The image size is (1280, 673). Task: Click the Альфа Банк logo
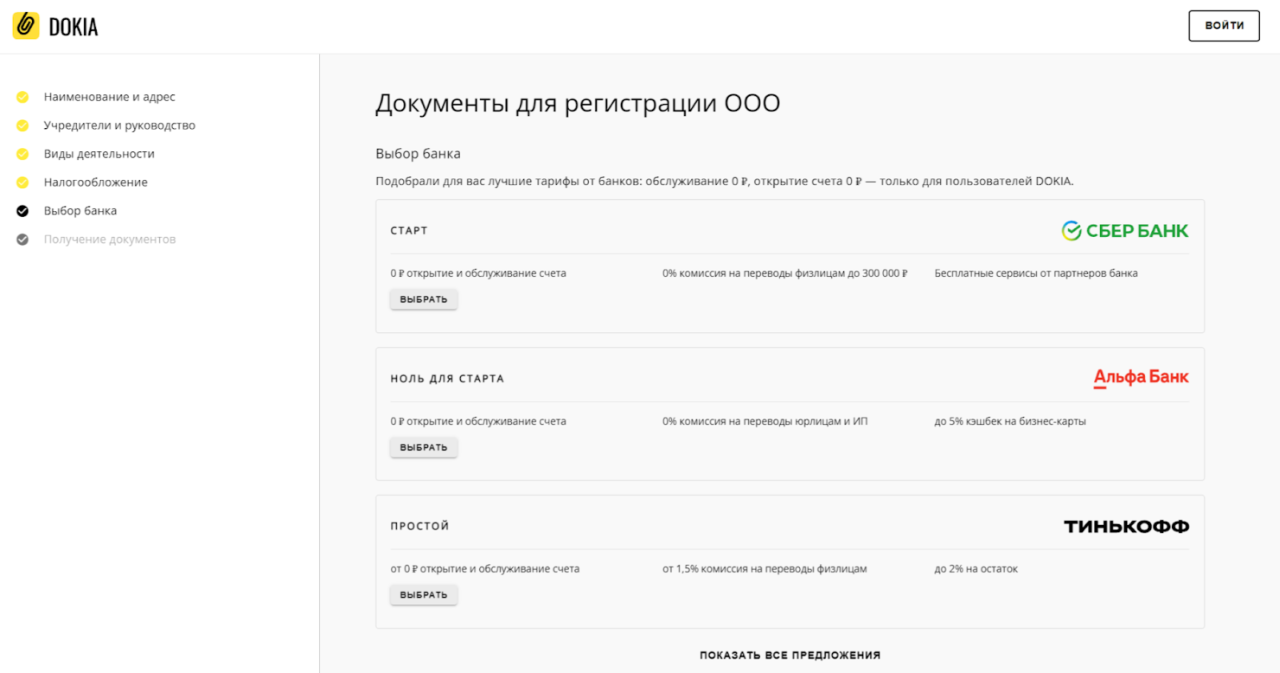coord(1141,378)
